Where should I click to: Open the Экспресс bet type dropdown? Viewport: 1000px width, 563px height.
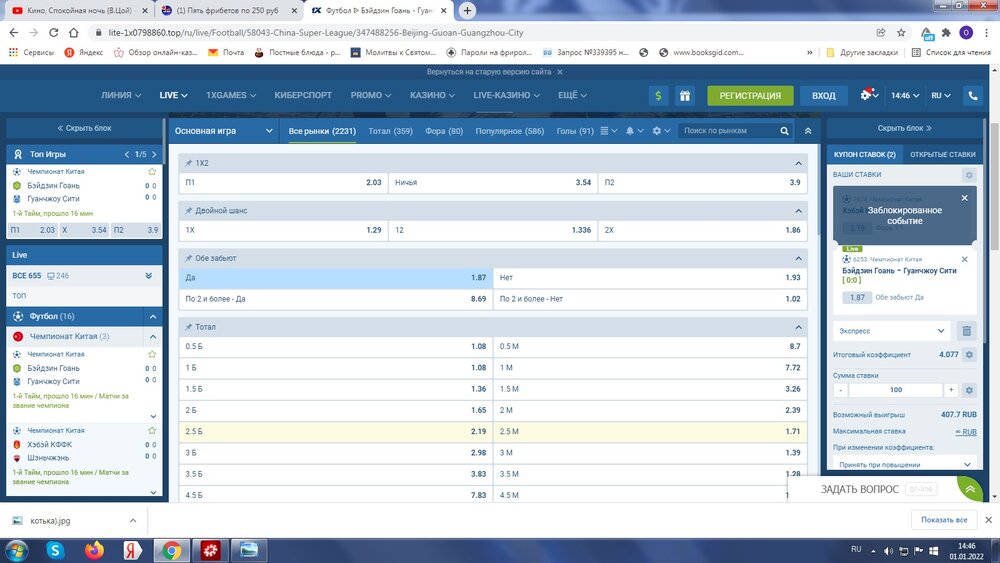coord(892,331)
